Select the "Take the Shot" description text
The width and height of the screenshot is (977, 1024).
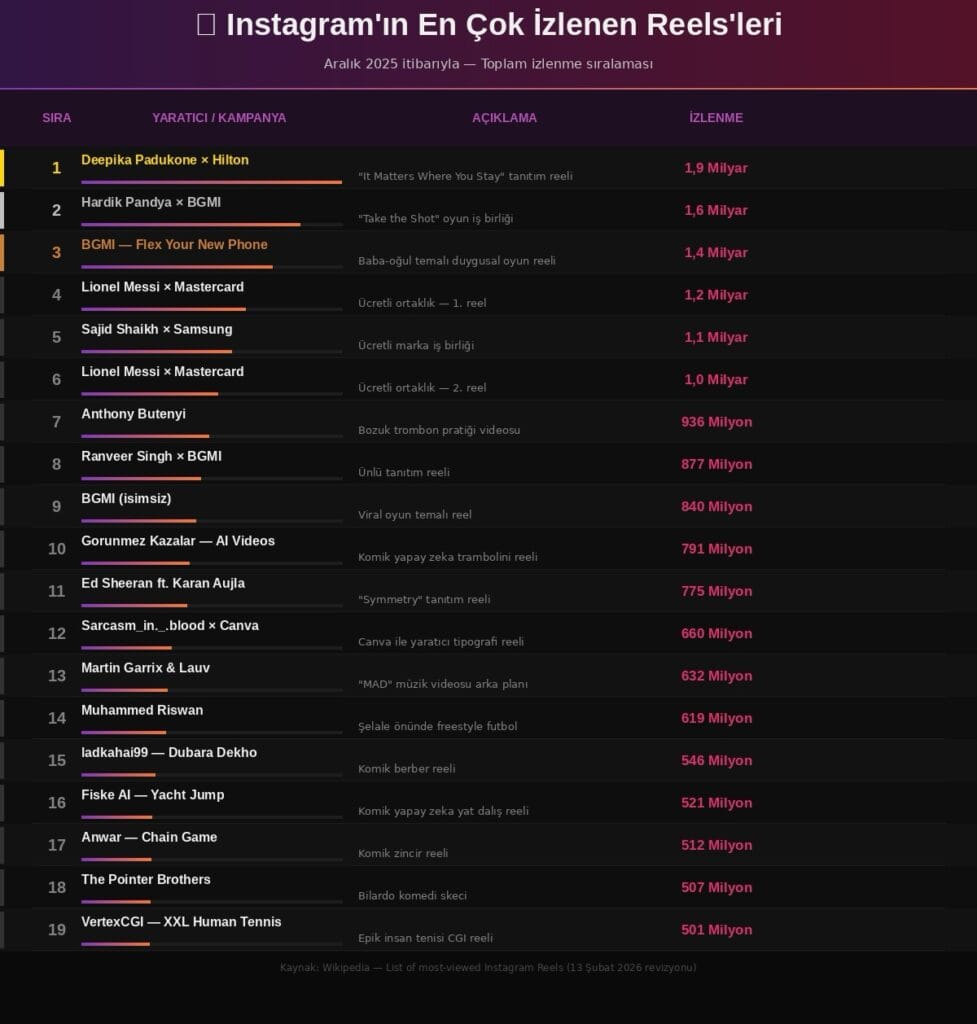click(435, 218)
